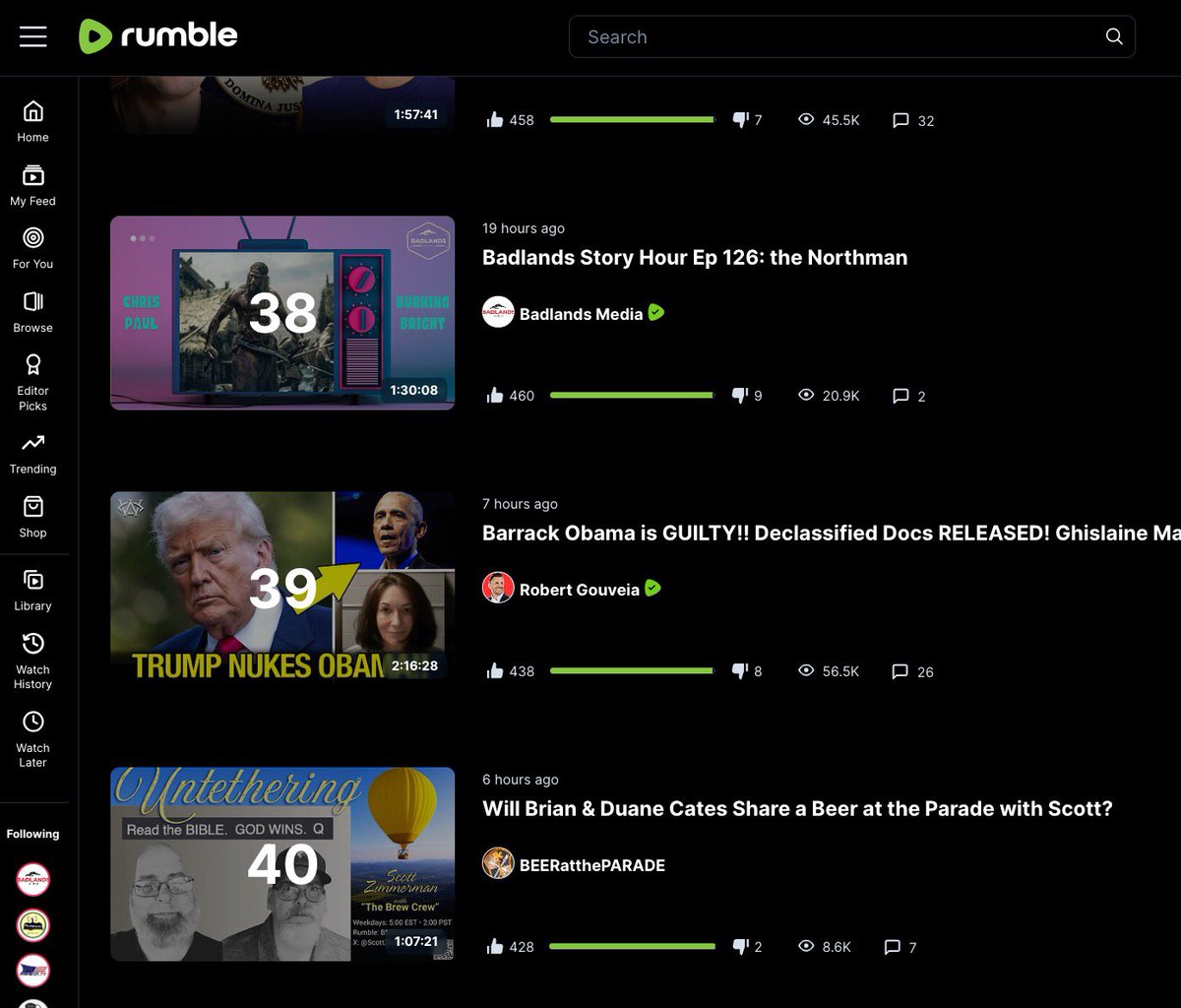This screenshot has width=1181, height=1008.
Task: Click like ratio bar for Badlands Story Hour
Action: point(633,395)
